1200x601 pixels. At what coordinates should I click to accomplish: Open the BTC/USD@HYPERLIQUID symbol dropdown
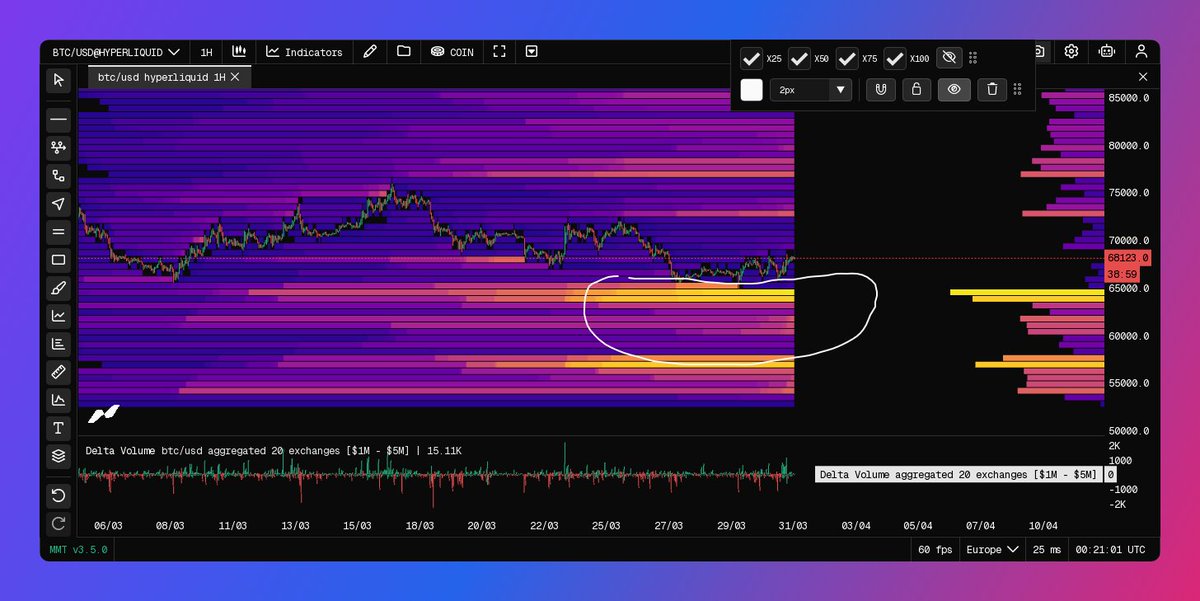pos(115,51)
